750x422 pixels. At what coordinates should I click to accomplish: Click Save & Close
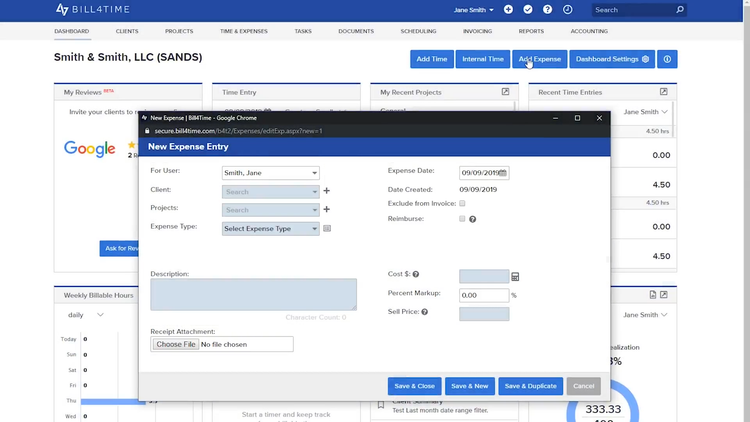[415, 386]
